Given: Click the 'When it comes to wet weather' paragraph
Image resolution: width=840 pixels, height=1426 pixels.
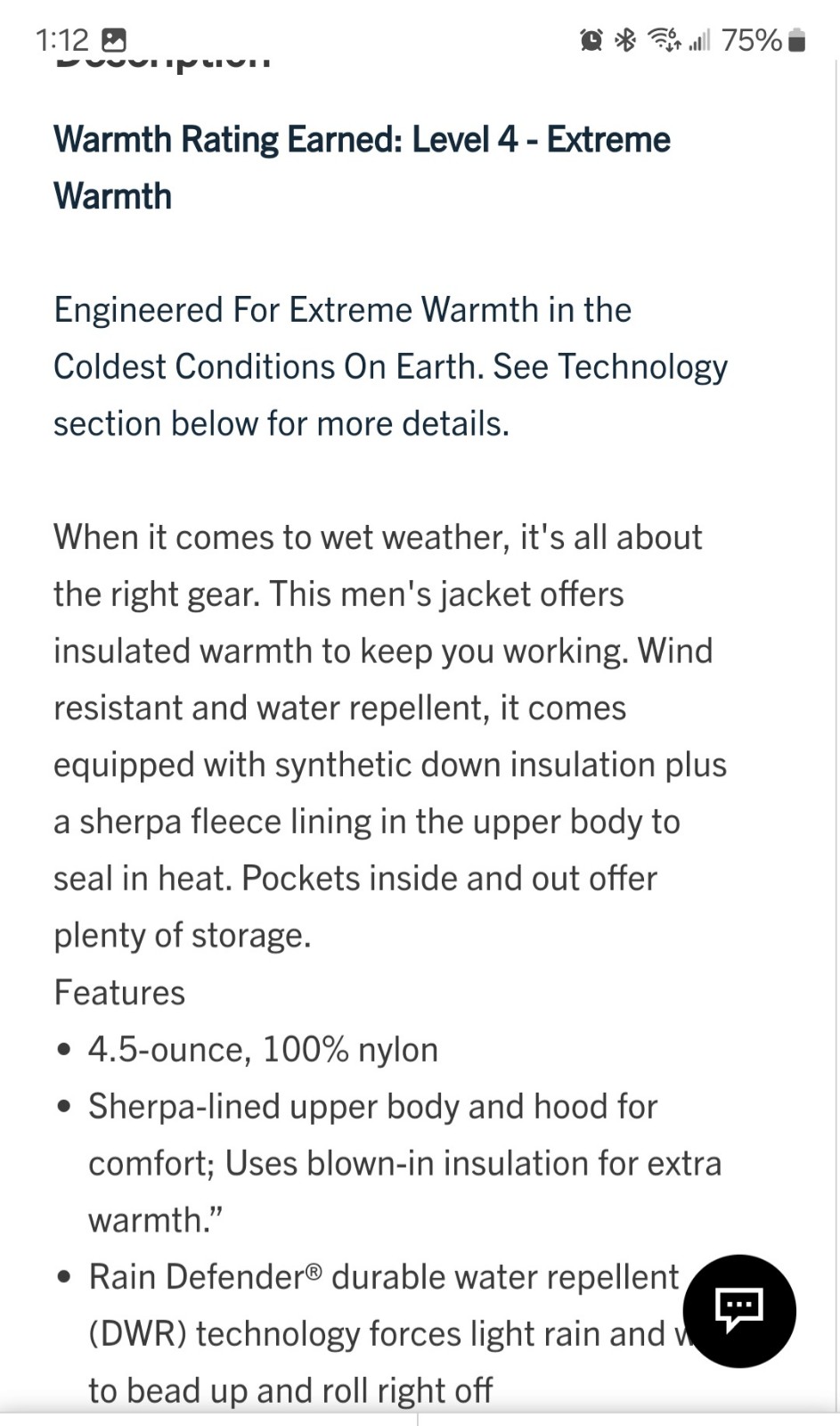Looking at the screenshot, I should tap(390, 736).
